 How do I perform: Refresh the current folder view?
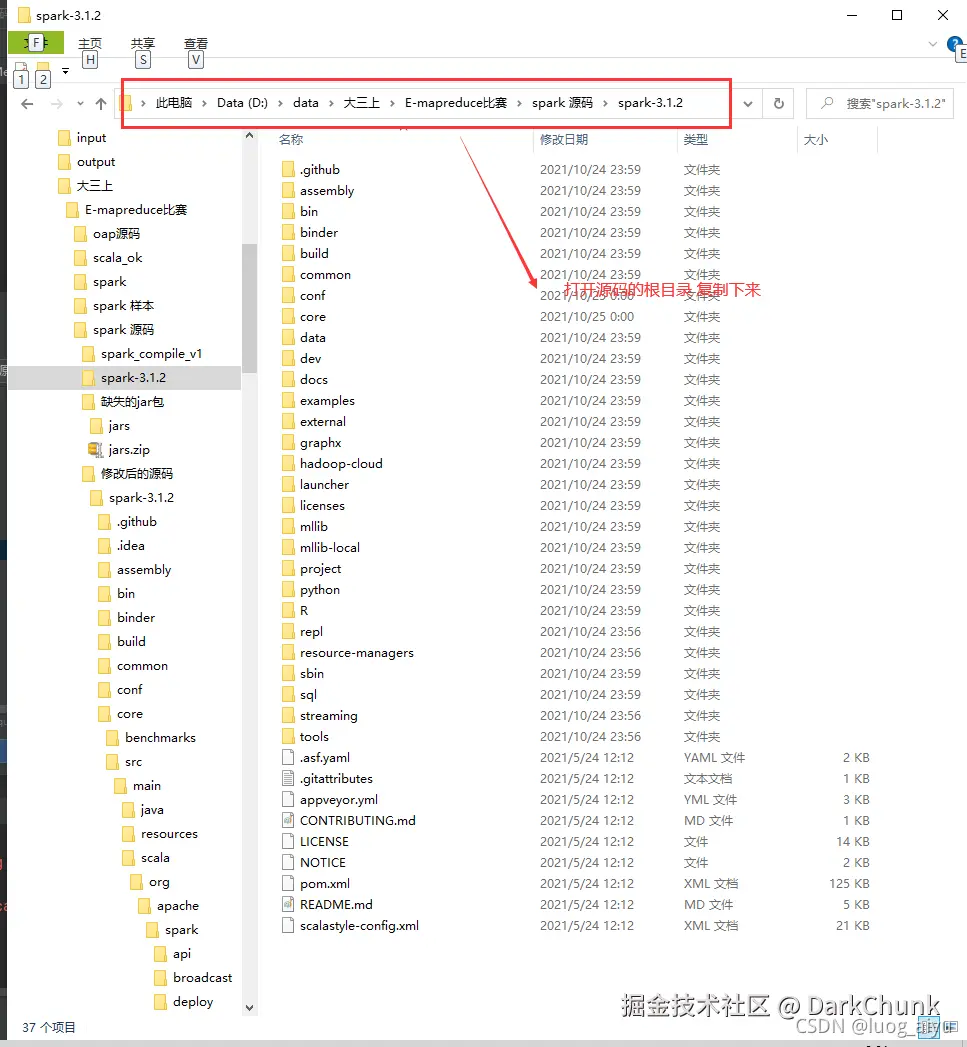(x=779, y=103)
